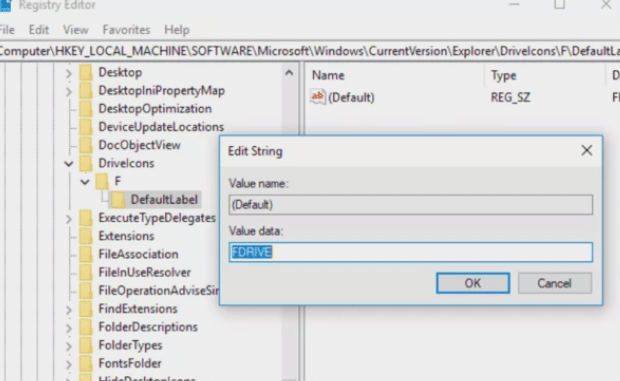
Task: Select the Desktop folder icon
Action: [86, 72]
